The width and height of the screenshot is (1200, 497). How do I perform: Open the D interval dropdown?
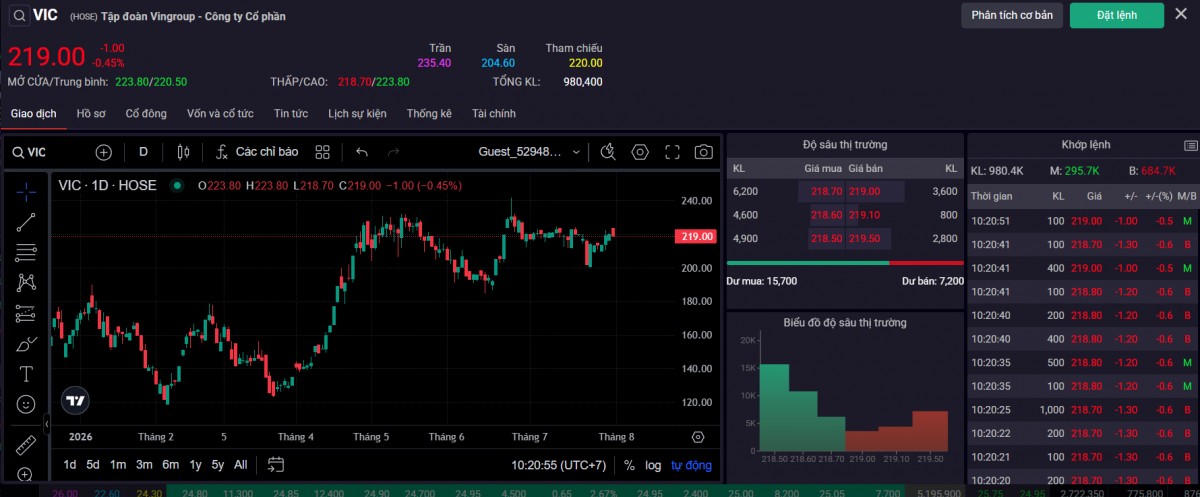143,152
